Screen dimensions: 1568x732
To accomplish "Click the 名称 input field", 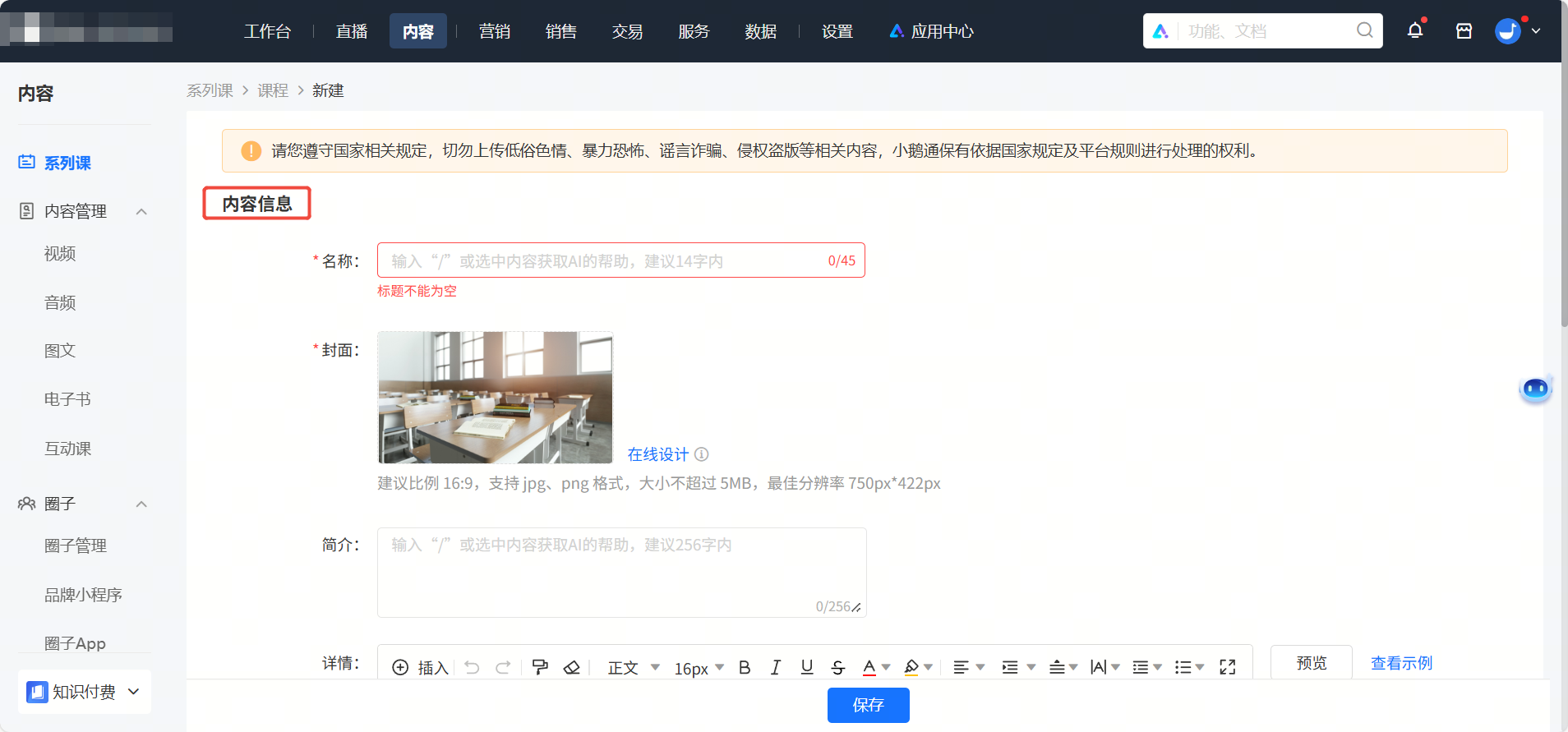I will (621, 260).
